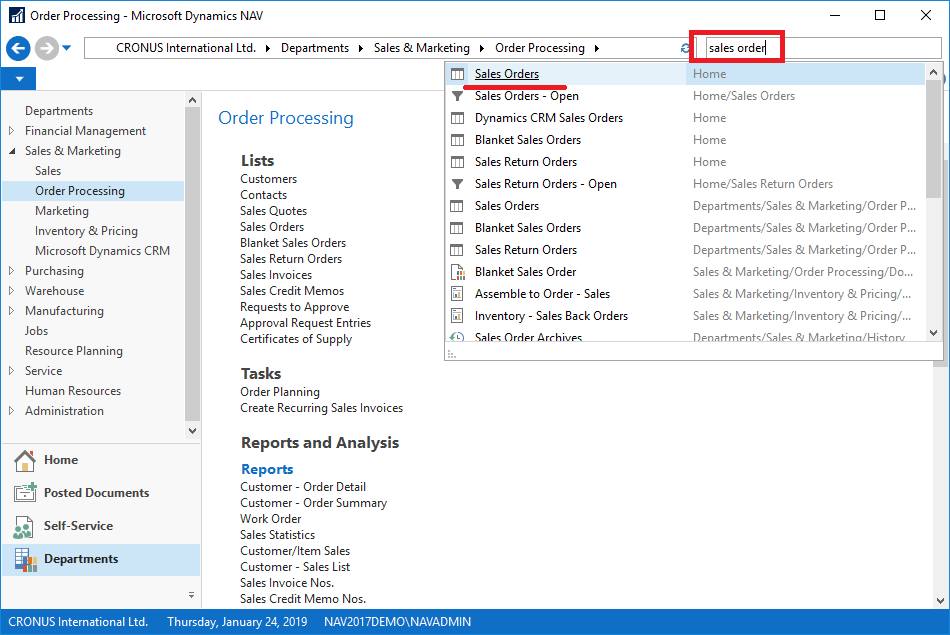The width and height of the screenshot is (950, 635).
Task: Click the blue Reports heading link
Action: 267,470
